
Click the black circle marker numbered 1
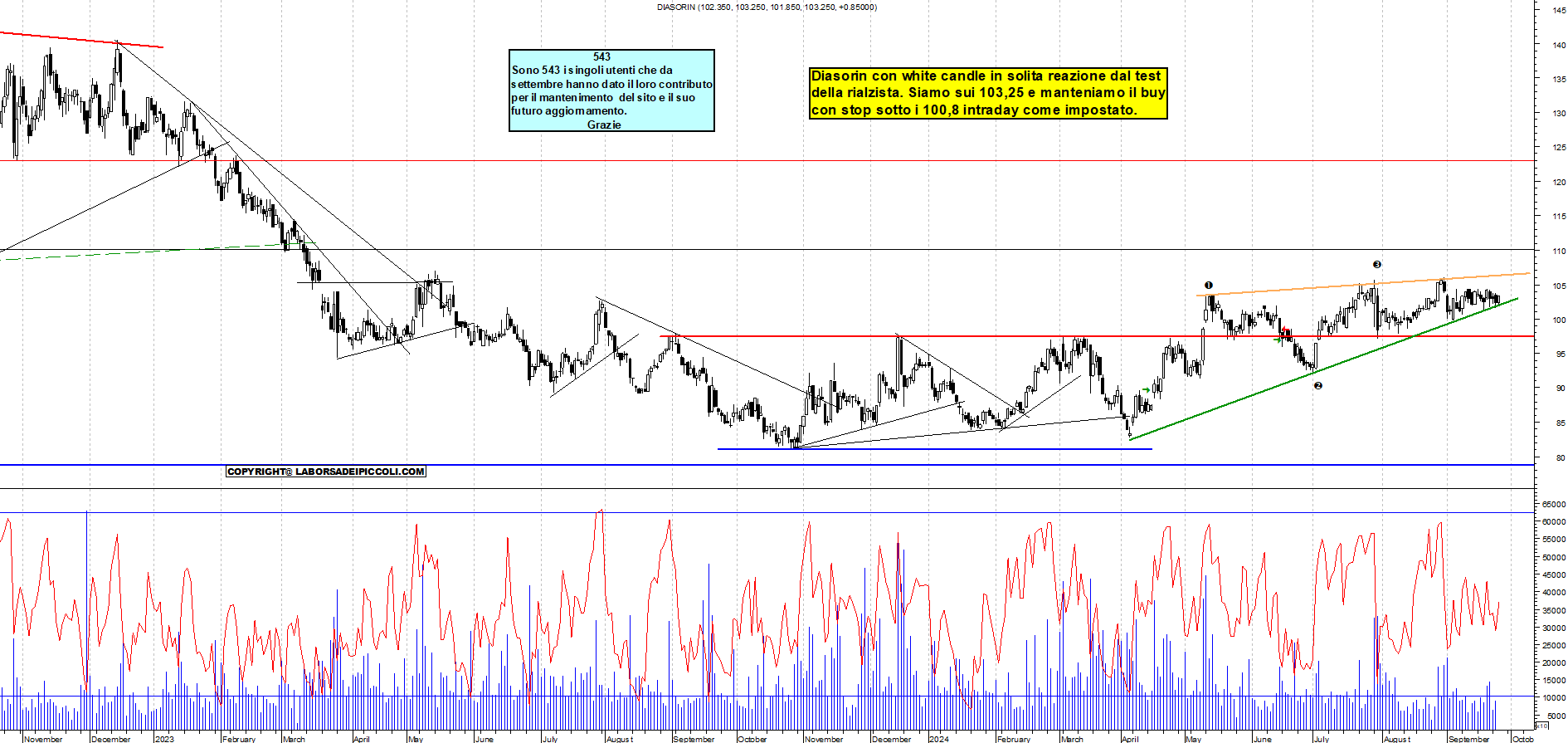click(1209, 286)
